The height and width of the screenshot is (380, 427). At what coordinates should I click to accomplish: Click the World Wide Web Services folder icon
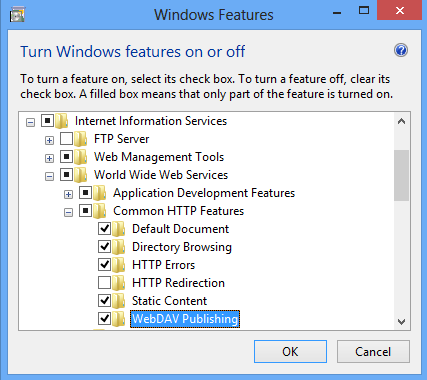[81, 175]
